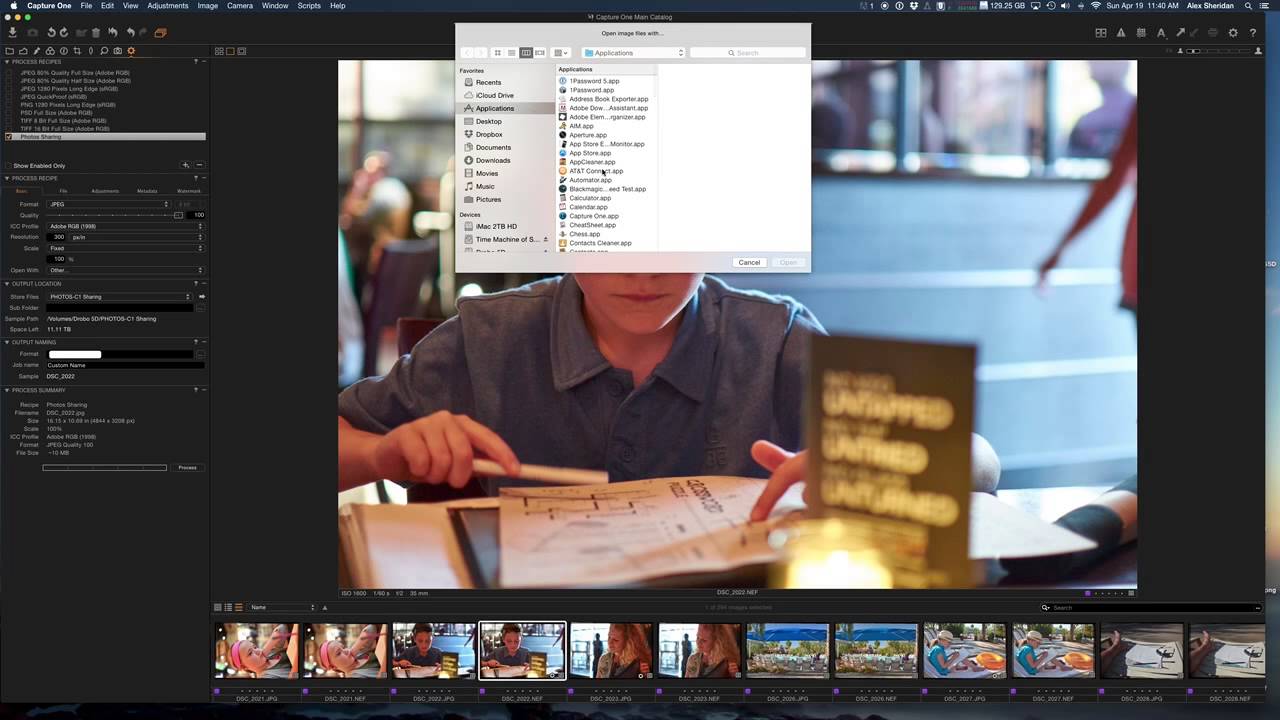Click the Import images toolbar icon
The image size is (1280, 720).
point(12,33)
